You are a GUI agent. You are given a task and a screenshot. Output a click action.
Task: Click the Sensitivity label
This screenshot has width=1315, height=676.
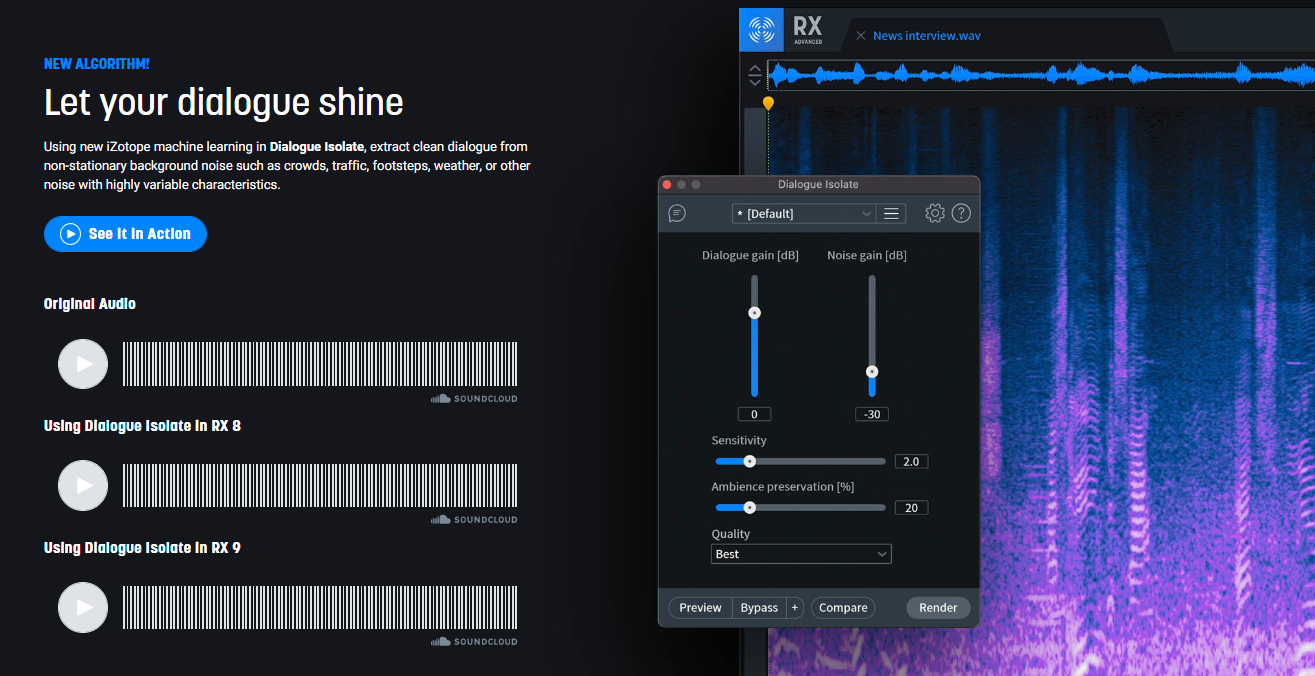(739, 441)
